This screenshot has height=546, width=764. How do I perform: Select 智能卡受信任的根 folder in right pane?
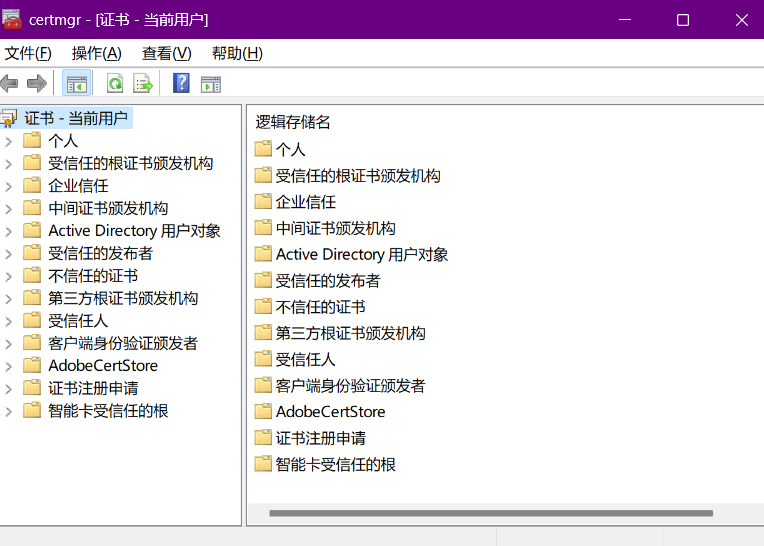tap(335, 464)
